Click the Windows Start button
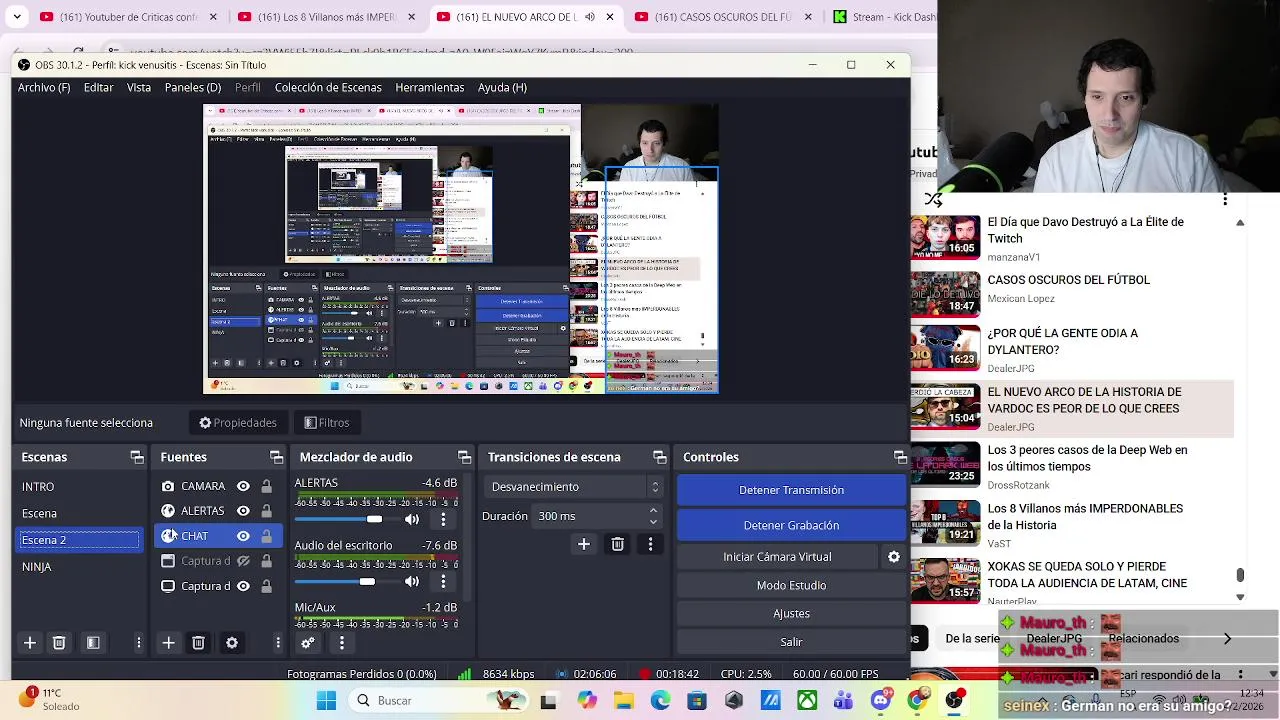This screenshot has height=720, width=1280. click(x=326, y=701)
